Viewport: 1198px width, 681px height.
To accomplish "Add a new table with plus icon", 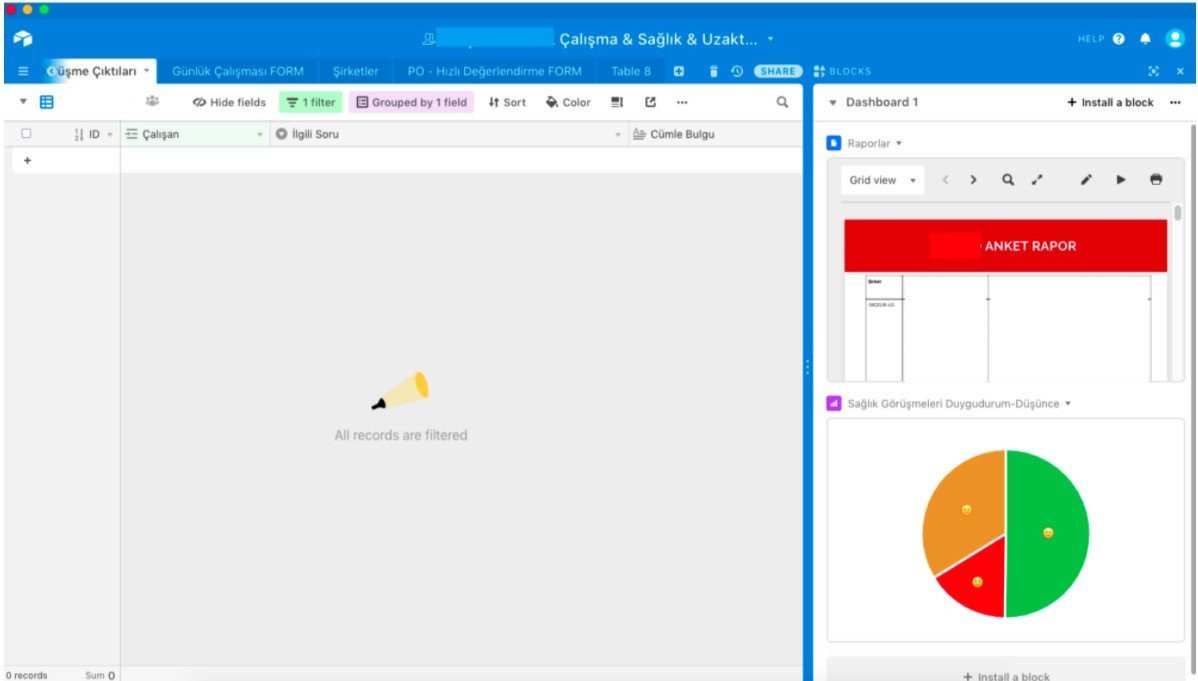I will [x=678, y=72].
